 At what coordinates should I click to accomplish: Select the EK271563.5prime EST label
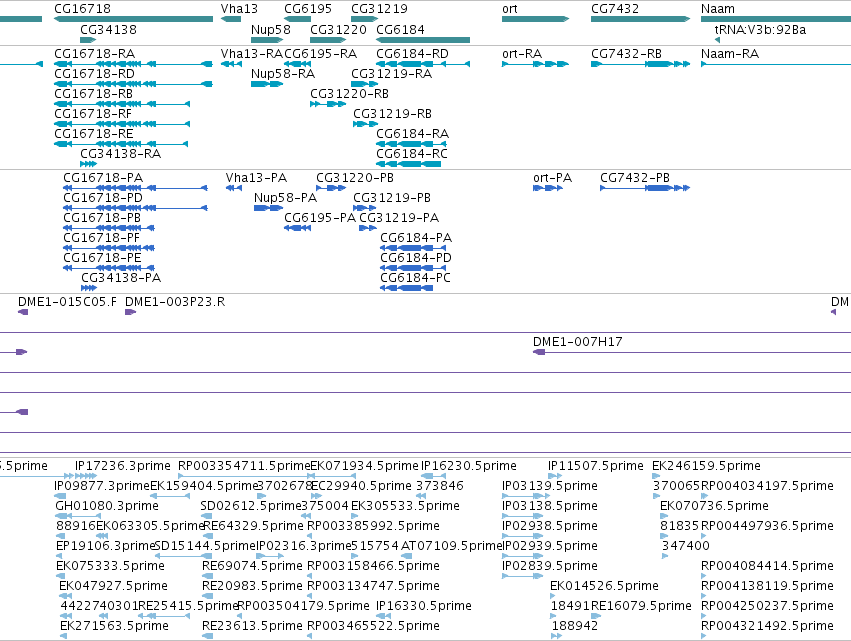(114, 626)
